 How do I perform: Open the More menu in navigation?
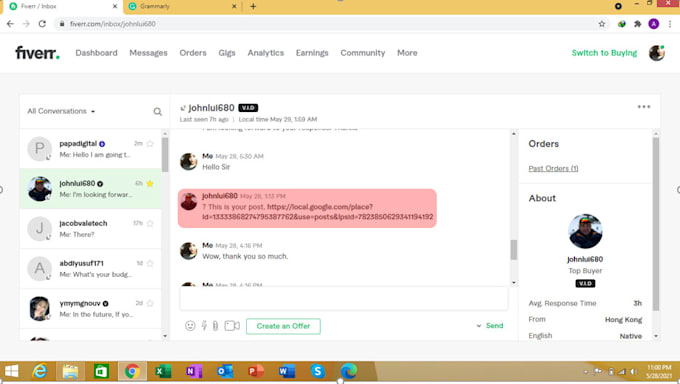click(407, 53)
